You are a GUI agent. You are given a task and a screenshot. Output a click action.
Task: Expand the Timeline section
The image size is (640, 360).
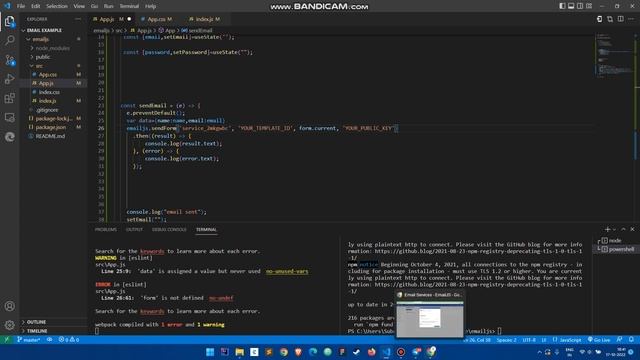[53, 331]
